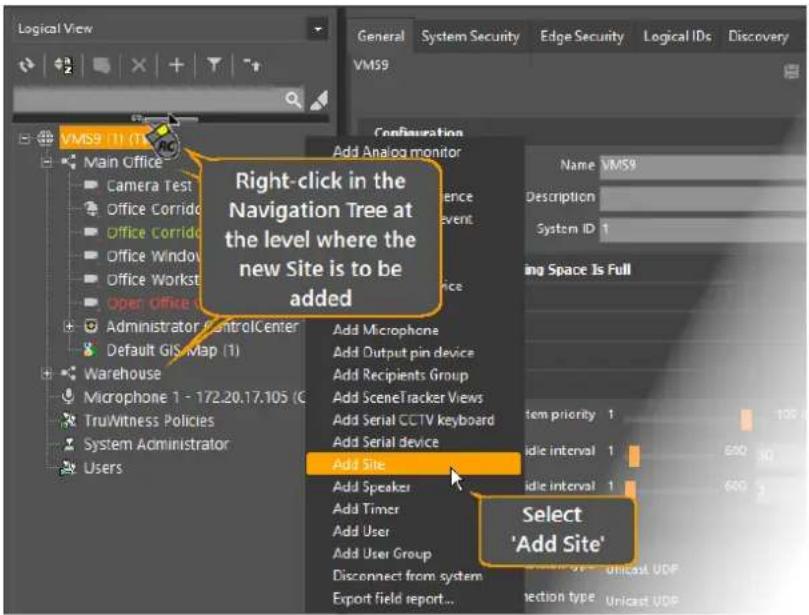Collapse the VMS9 root node
809x615 pixels.
click(24, 138)
